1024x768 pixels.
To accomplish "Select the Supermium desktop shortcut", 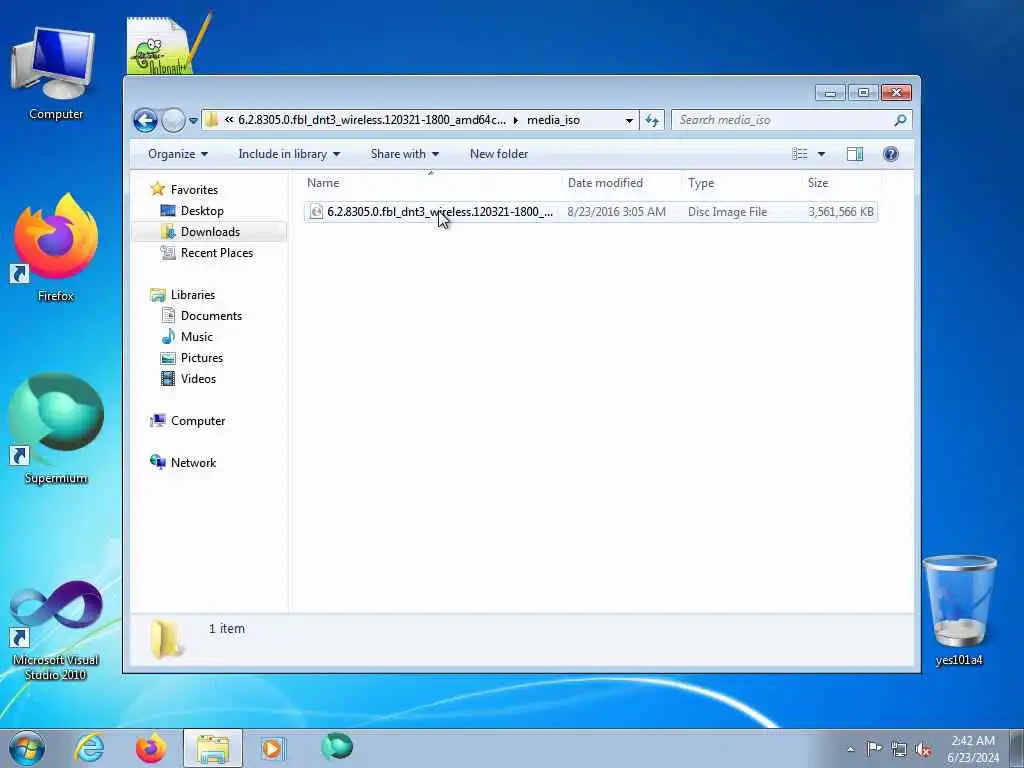I will pyautogui.click(x=56, y=430).
